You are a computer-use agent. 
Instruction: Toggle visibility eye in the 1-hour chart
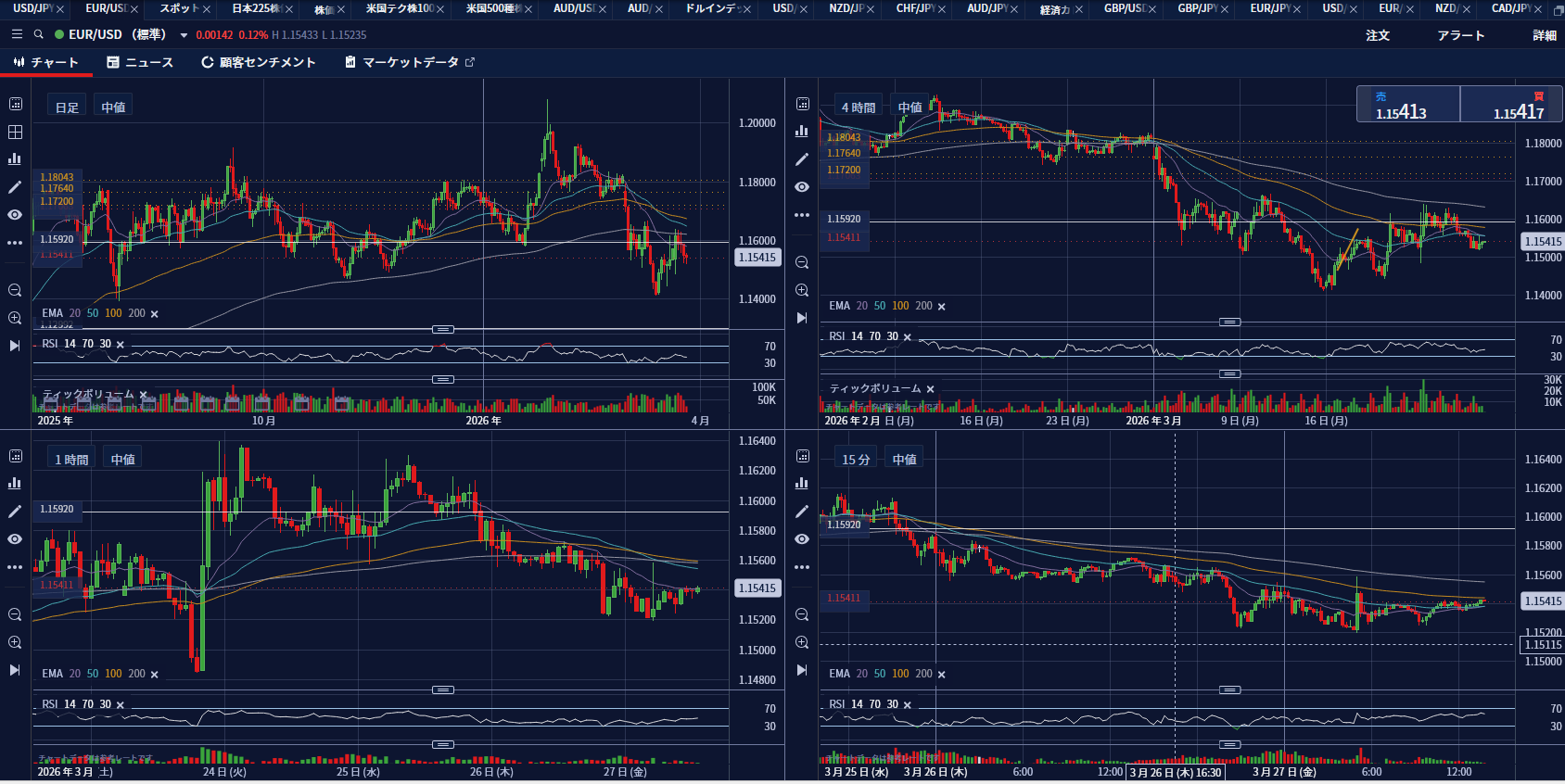[x=15, y=539]
